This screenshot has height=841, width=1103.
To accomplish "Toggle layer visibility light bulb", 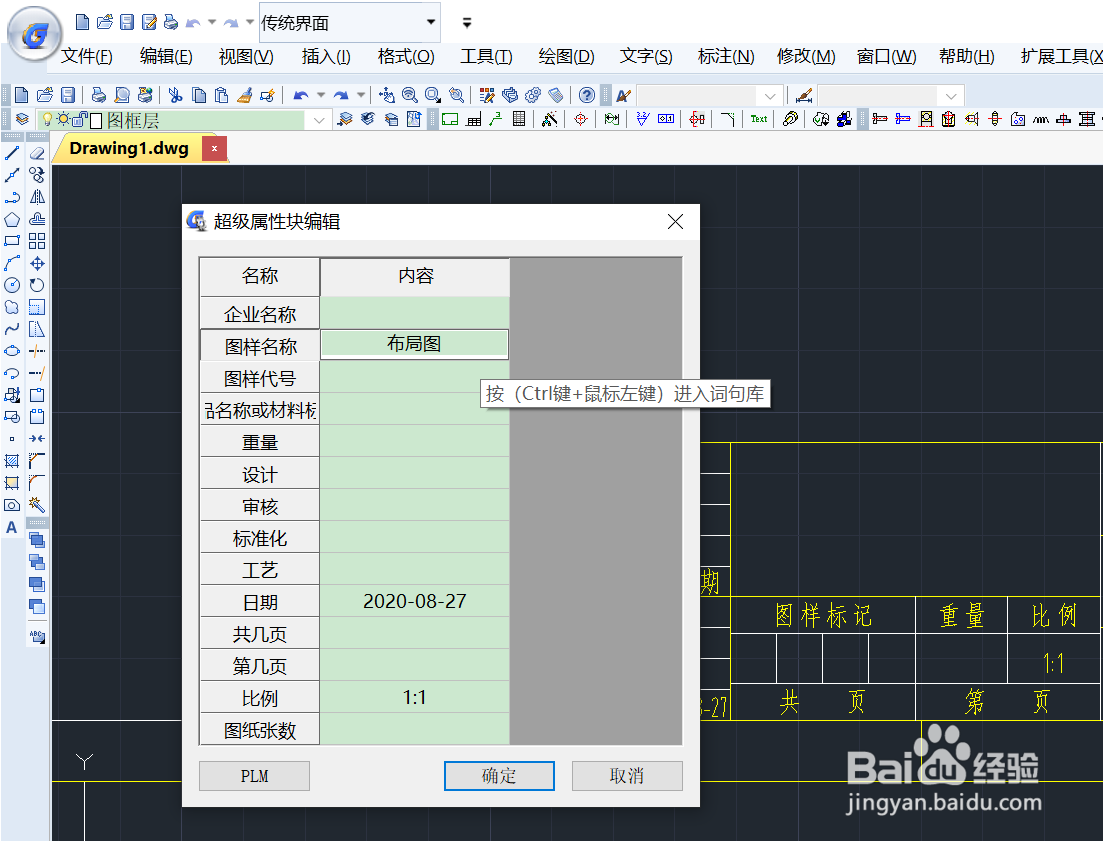I will [48, 120].
